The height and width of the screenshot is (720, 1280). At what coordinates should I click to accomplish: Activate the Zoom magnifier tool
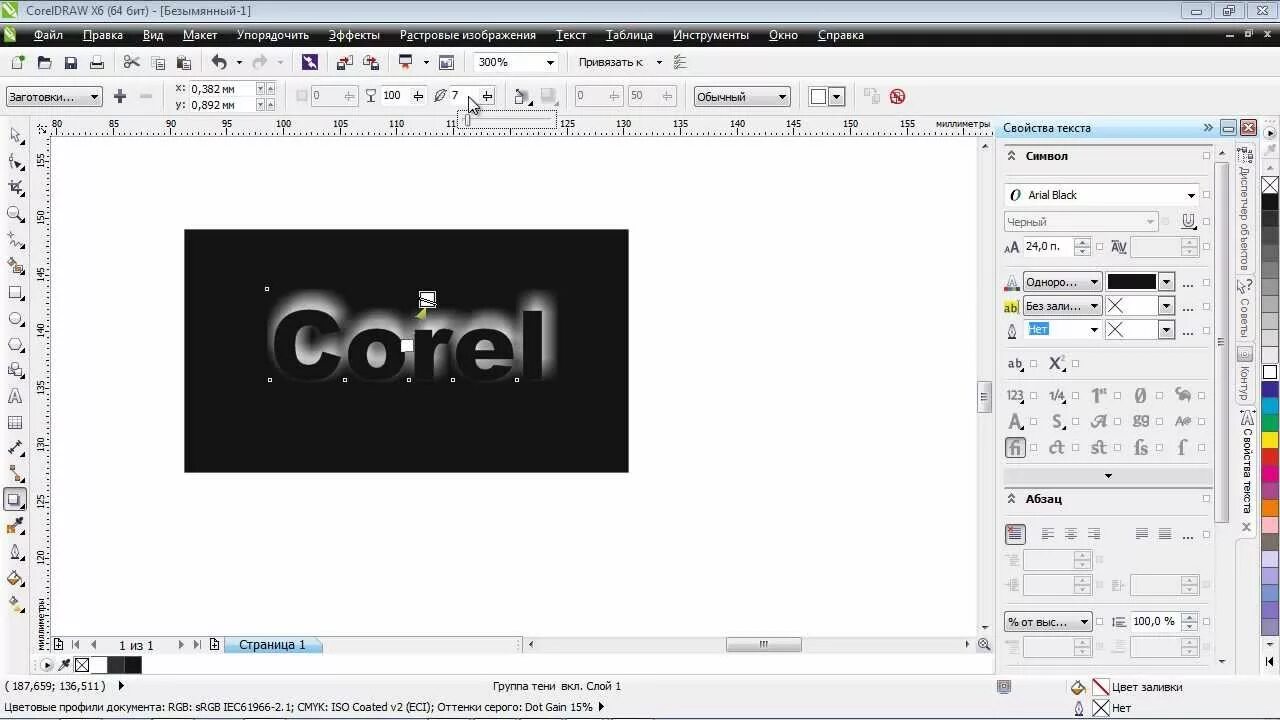tap(15, 213)
